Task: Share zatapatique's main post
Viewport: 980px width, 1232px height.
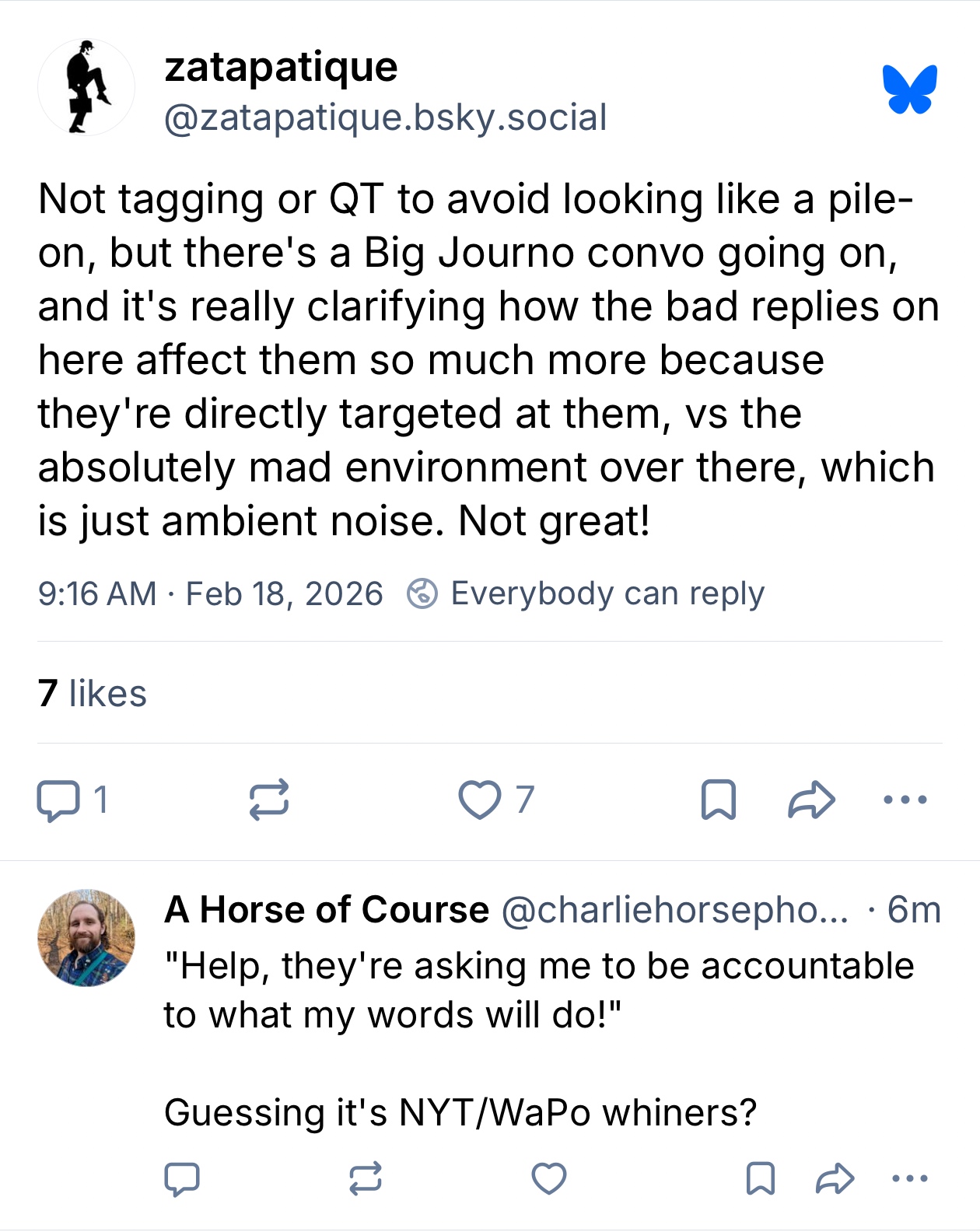Action: click(811, 800)
